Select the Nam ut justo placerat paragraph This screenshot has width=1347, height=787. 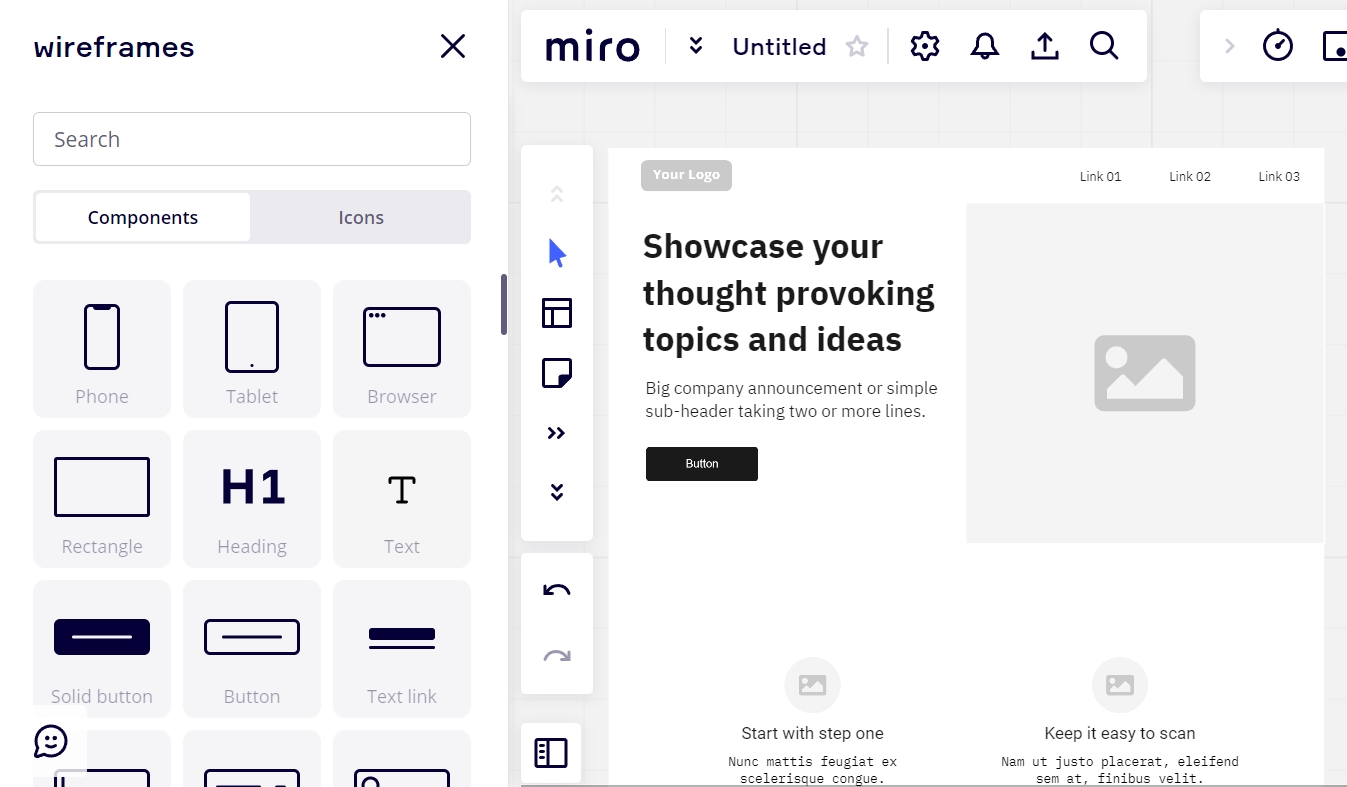pyautogui.click(x=1120, y=770)
